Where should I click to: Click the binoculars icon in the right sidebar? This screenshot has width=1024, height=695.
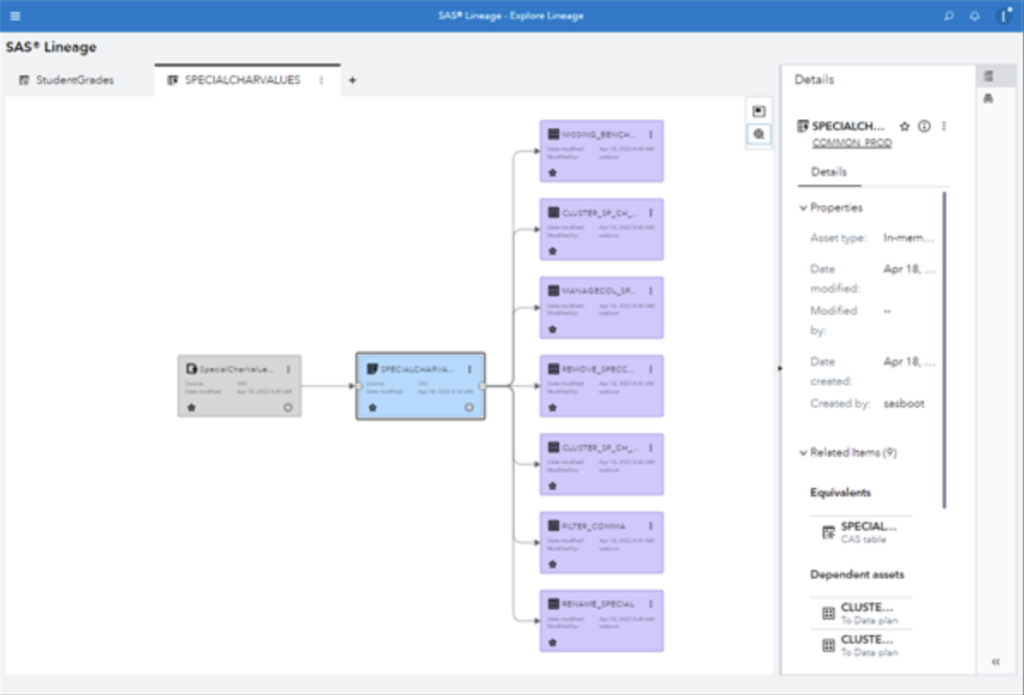[x=989, y=99]
